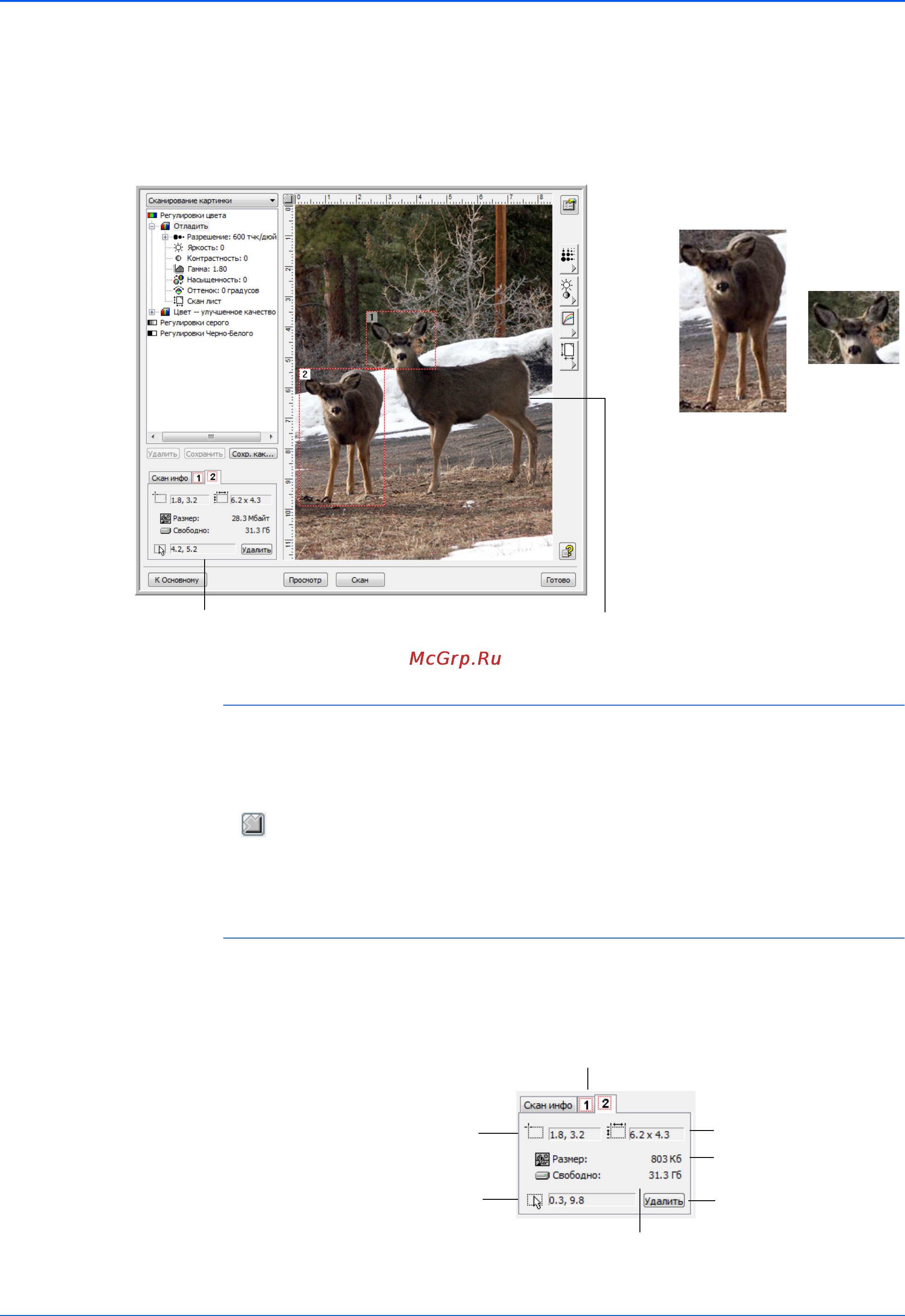The width and height of the screenshot is (905, 1316).
Task: Click the help question mark icon
Action: coord(568,551)
